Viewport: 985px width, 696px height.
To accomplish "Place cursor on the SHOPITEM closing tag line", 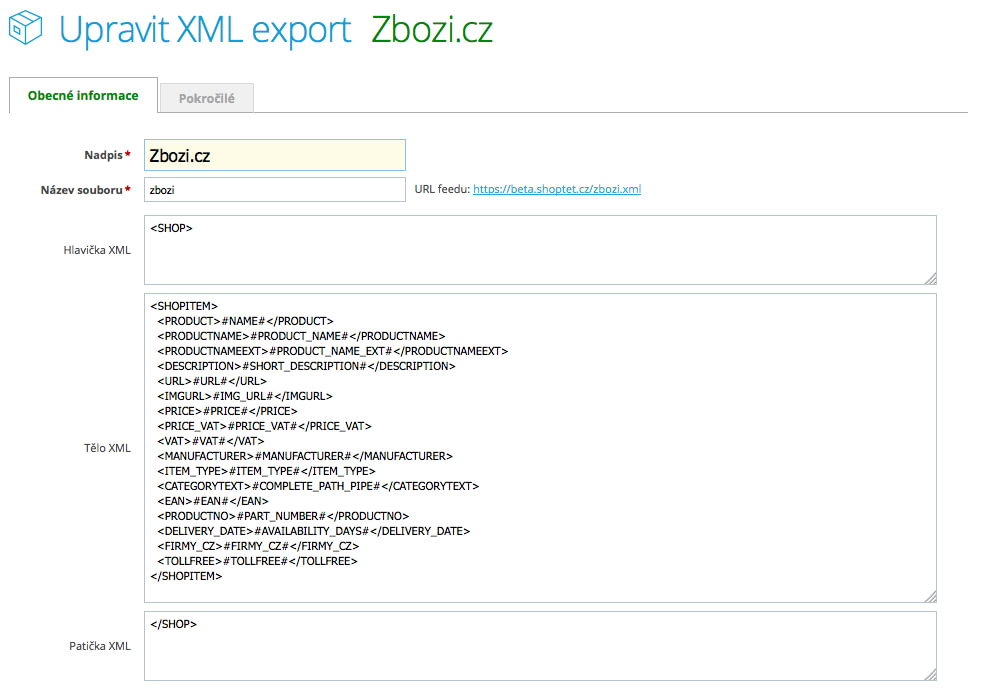I will (186, 576).
